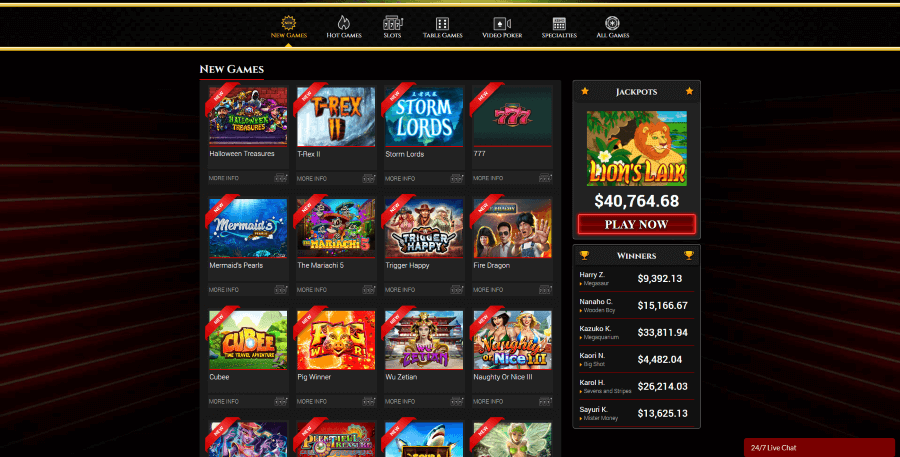Select the All Games chip icon
Image resolution: width=900 pixels, height=457 pixels.
(612, 23)
